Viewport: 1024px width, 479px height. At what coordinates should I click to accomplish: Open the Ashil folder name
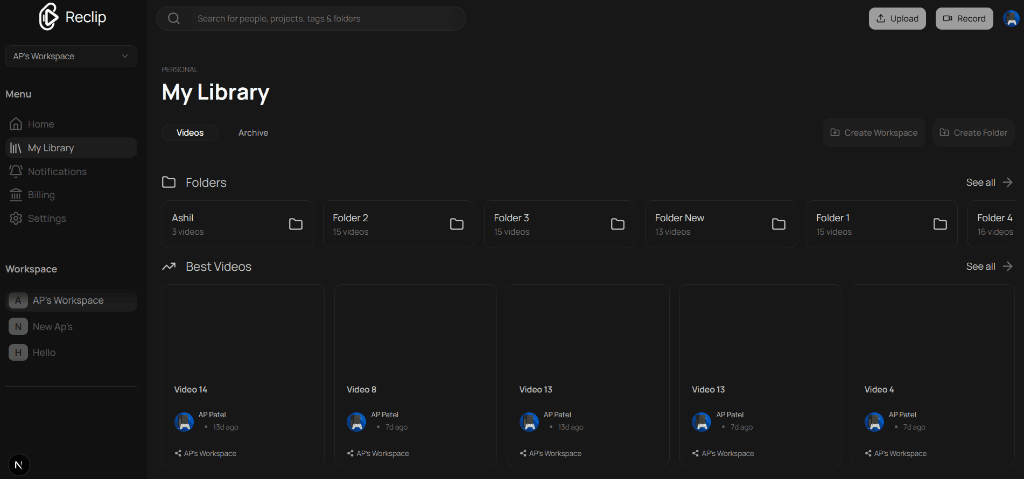pos(183,218)
